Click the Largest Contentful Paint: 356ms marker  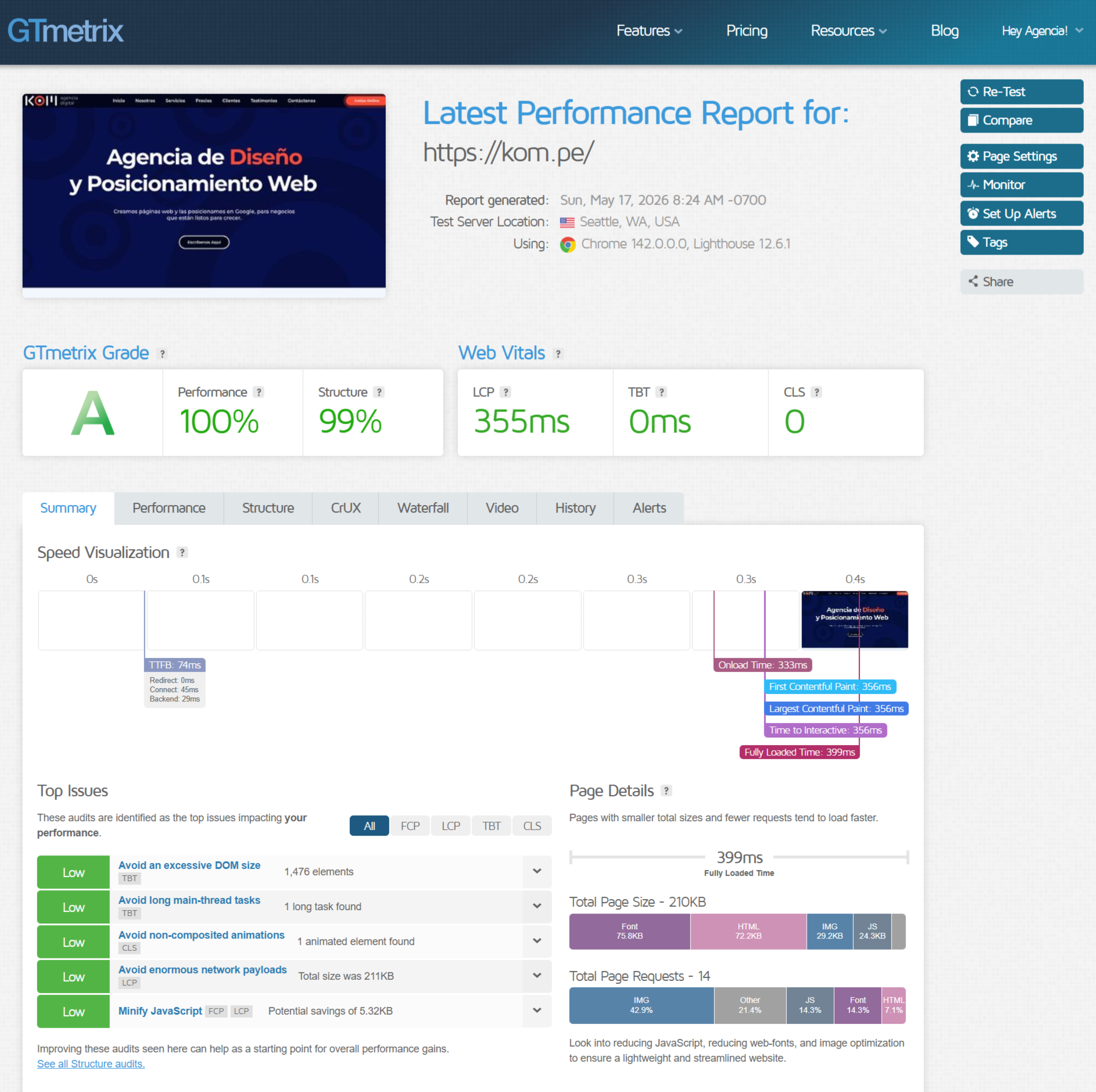pyautogui.click(x=836, y=708)
